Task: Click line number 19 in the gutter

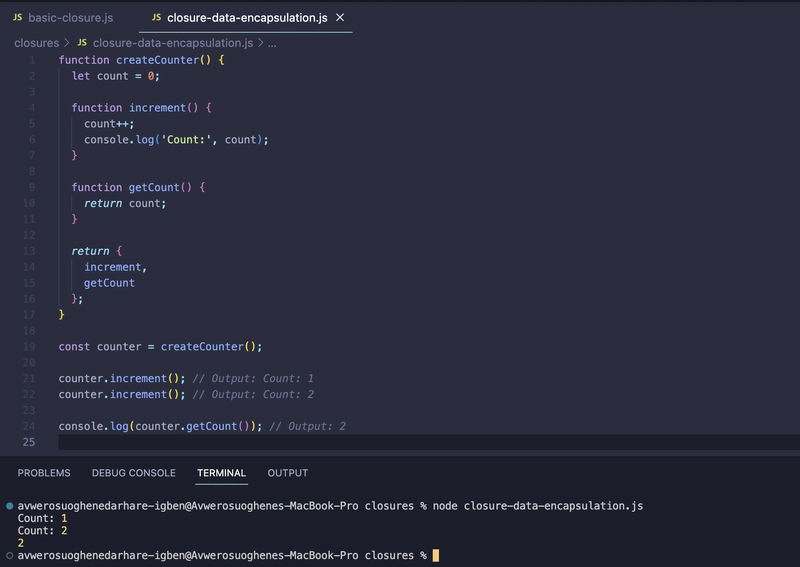Action: tap(32, 347)
